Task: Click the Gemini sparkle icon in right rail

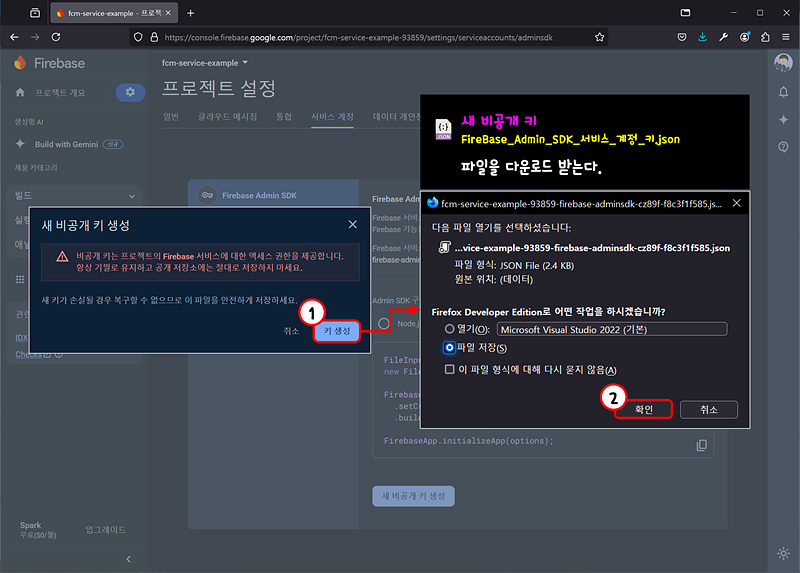Action: pyautogui.click(x=783, y=119)
